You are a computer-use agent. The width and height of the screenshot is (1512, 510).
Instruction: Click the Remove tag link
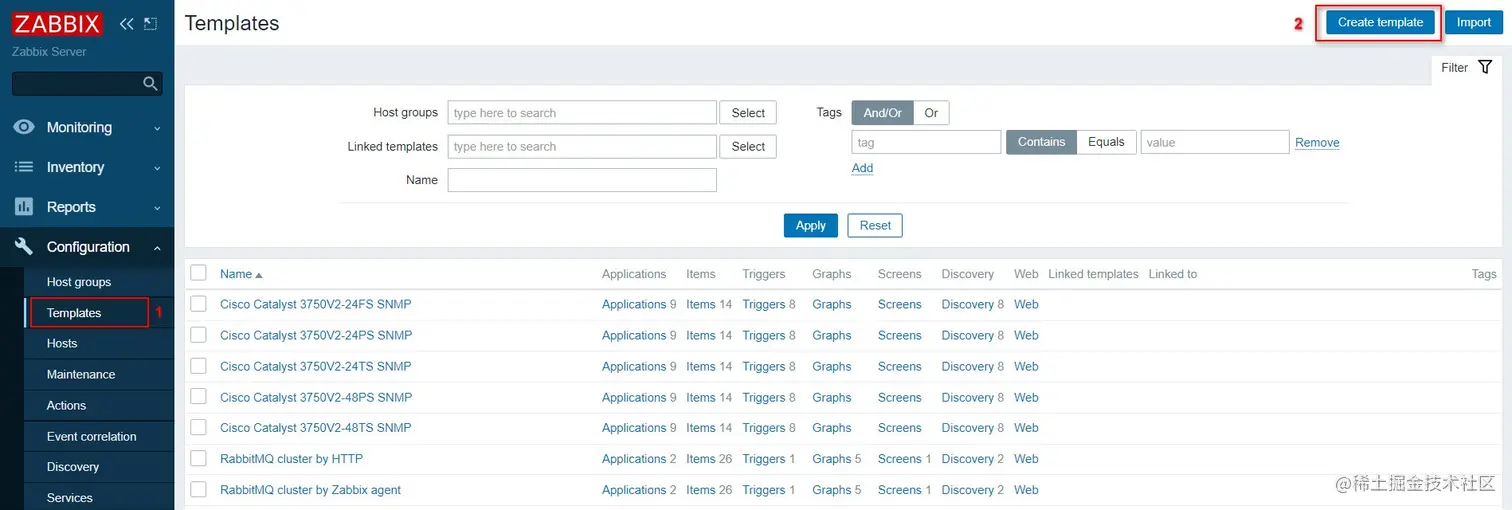pos(1317,143)
